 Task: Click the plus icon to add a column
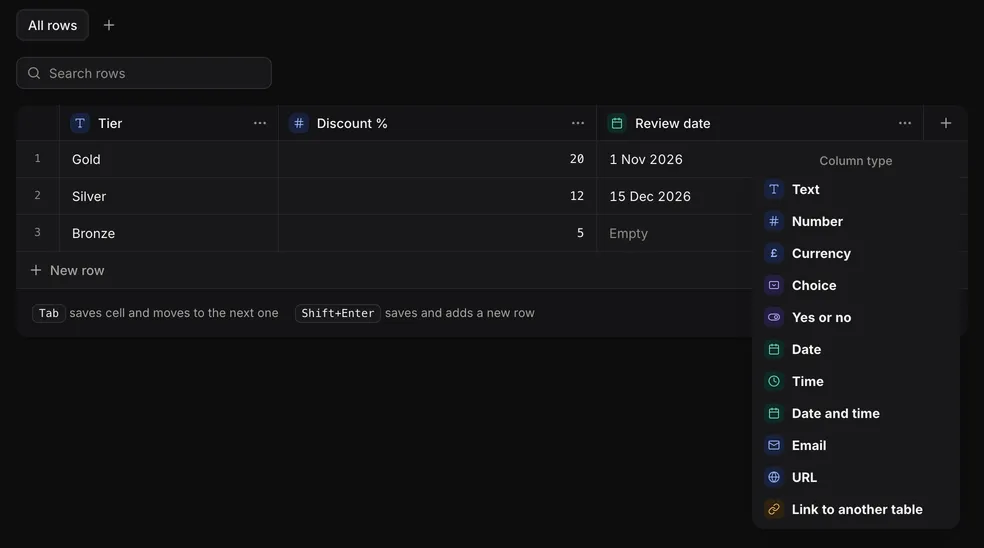[946, 123]
